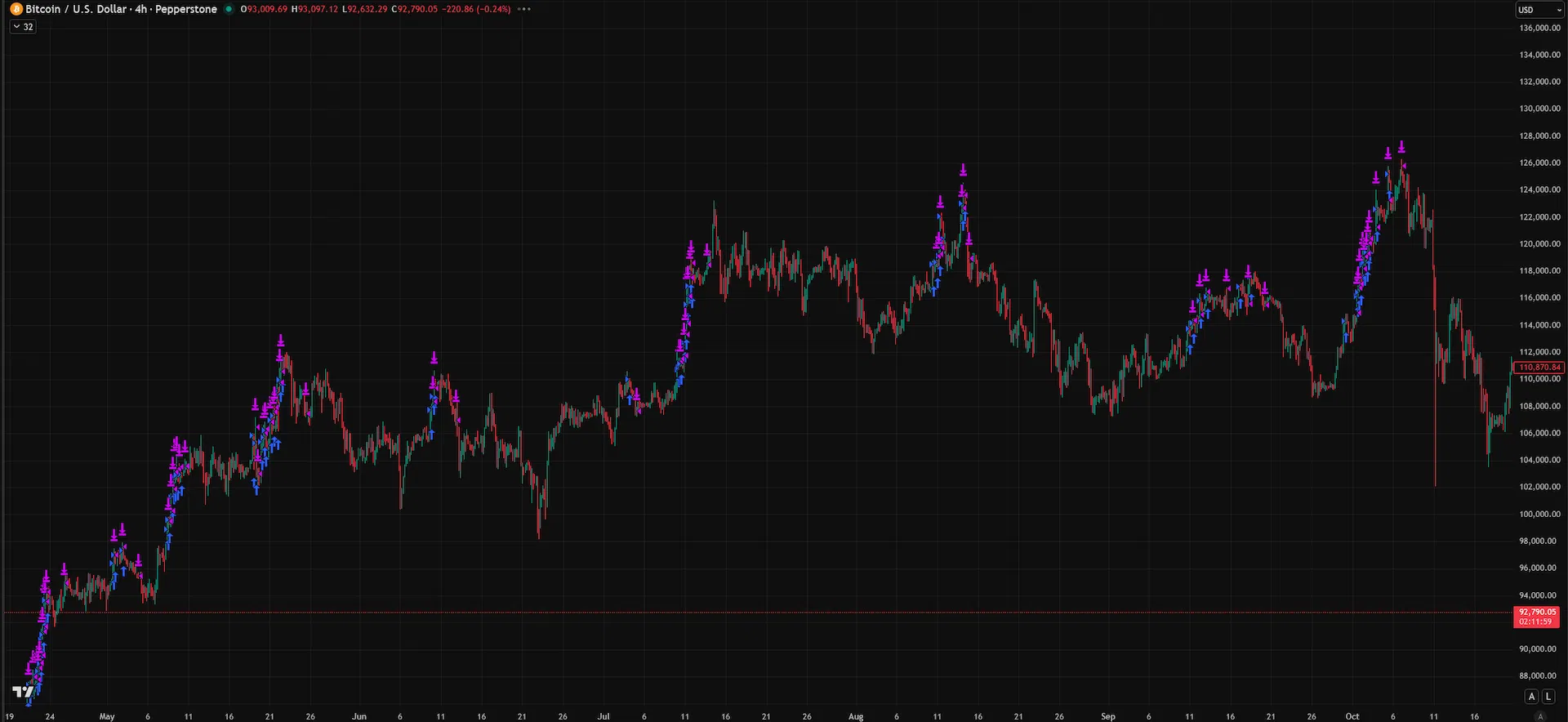
Task: Click the orange Bitcoin symbol logo
Action: 16,9
